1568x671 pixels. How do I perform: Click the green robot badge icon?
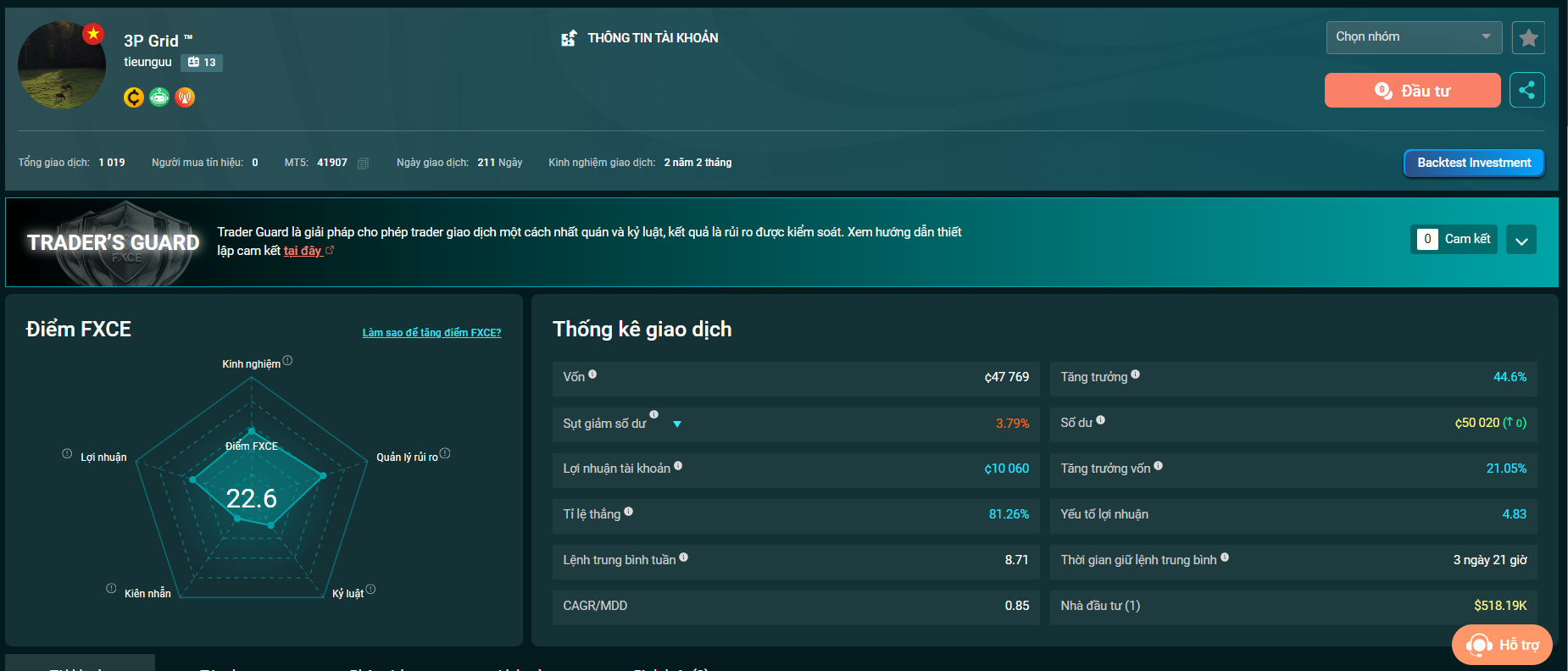(x=159, y=97)
